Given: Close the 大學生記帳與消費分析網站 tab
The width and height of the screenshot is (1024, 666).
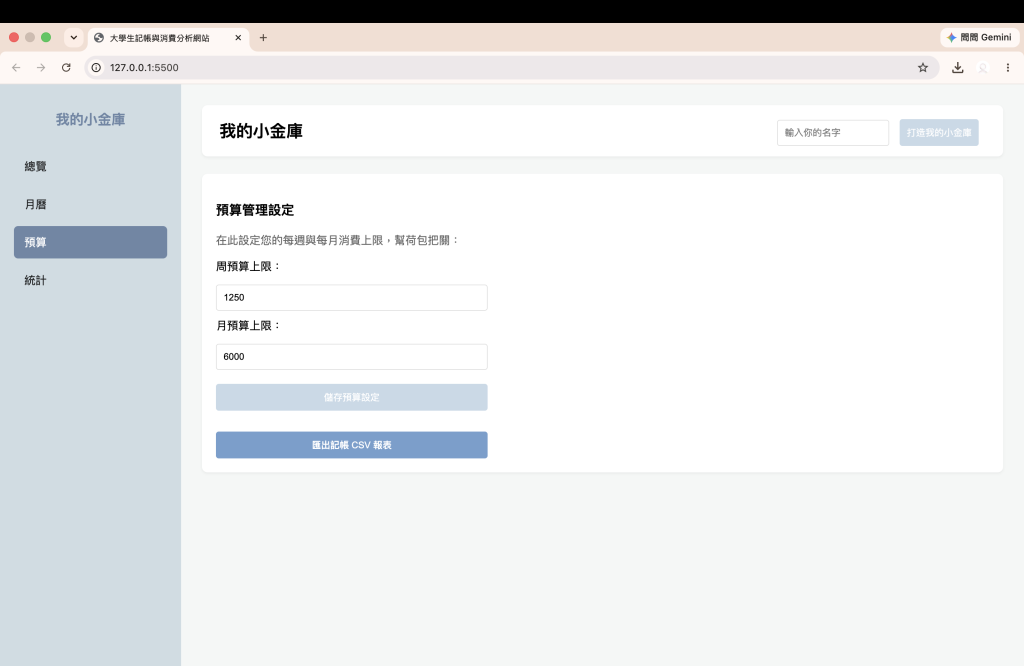Looking at the screenshot, I should coord(238,38).
